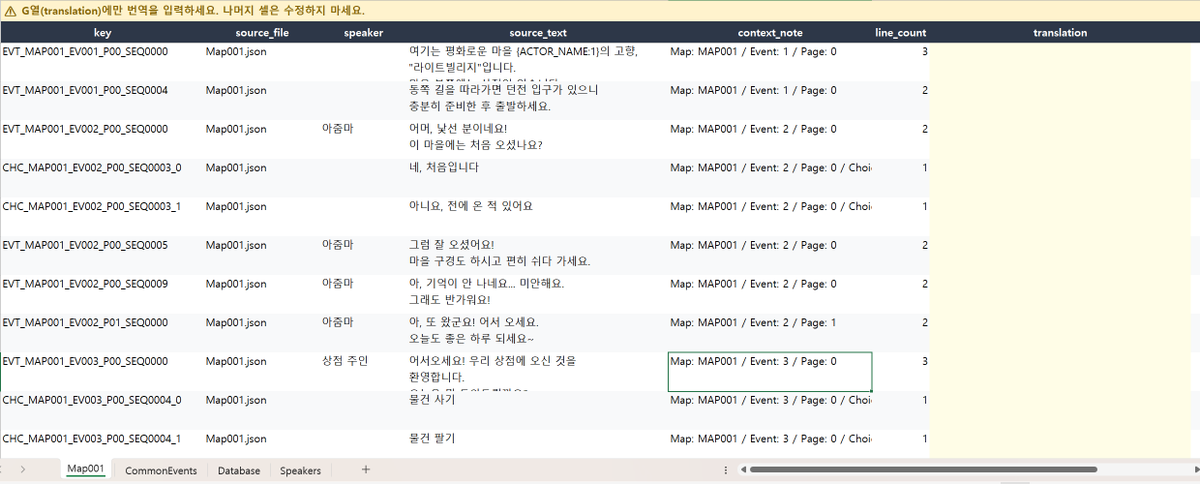Click translation cell for '물건 사기' row

tap(1060, 411)
